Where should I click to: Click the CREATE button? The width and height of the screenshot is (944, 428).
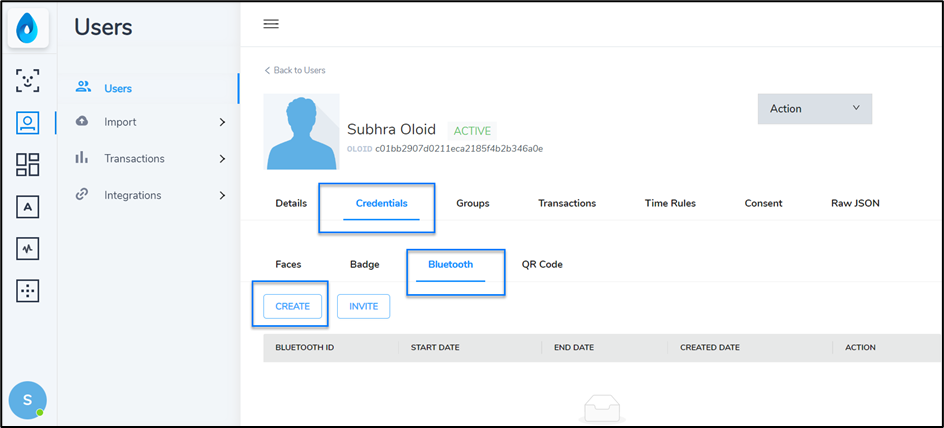[293, 306]
